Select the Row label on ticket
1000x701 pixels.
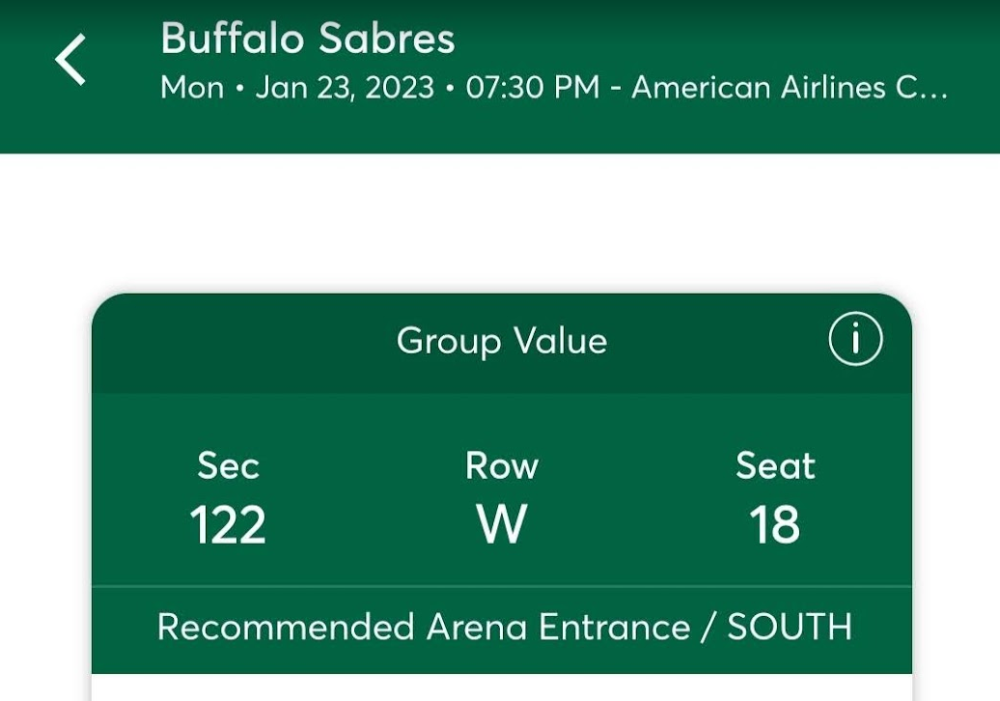tap(502, 466)
